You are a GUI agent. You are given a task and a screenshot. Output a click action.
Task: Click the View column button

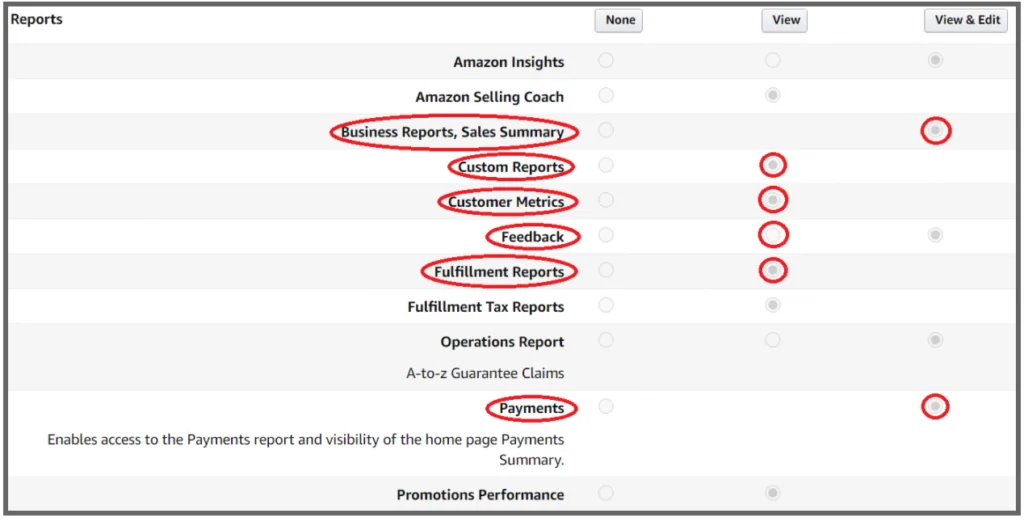[x=785, y=20]
